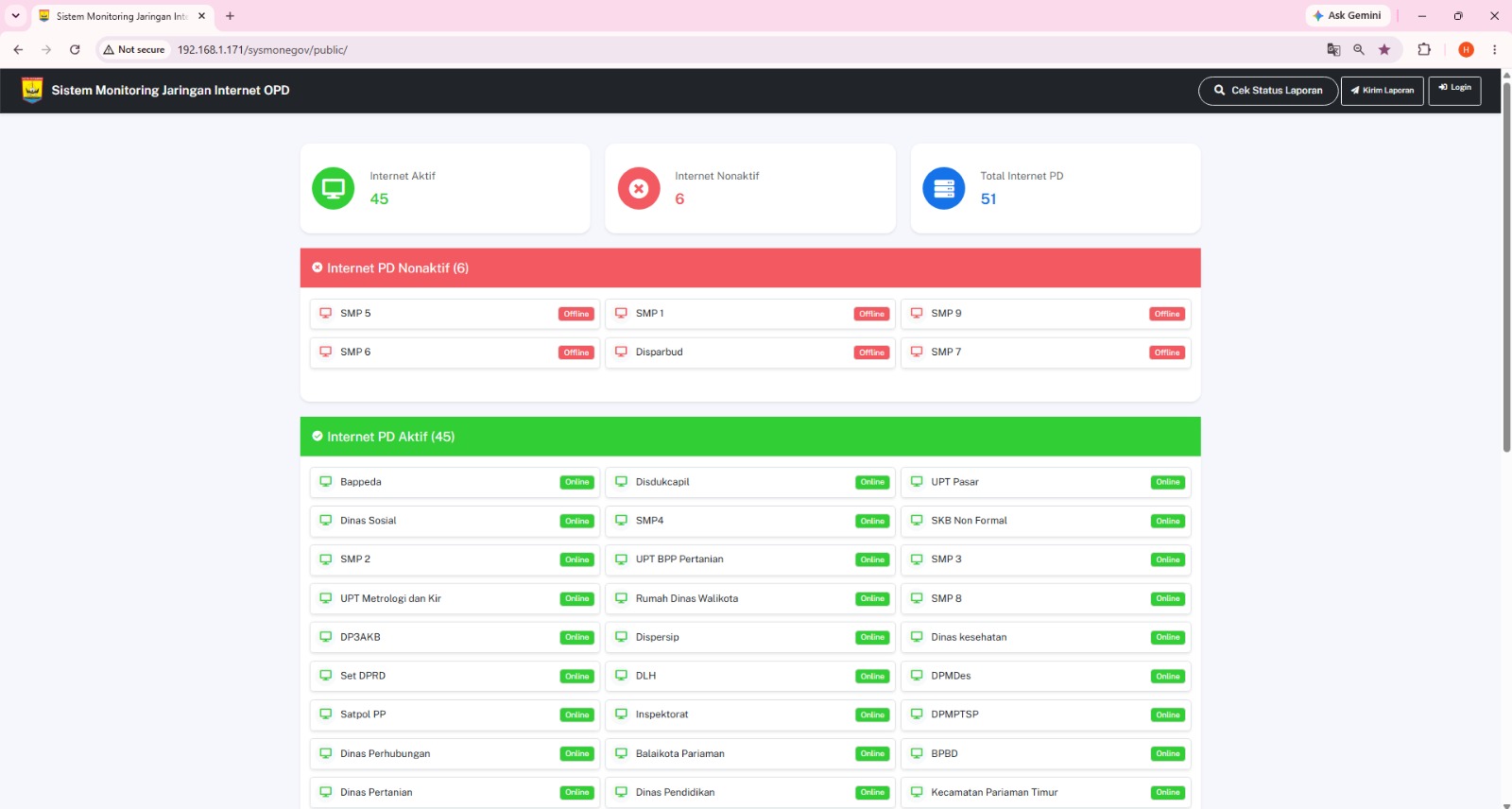Select the Sistem Monitoring Jaringan browser tab
The height and width of the screenshot is (809, 1512).
click(x=123, y=16)
